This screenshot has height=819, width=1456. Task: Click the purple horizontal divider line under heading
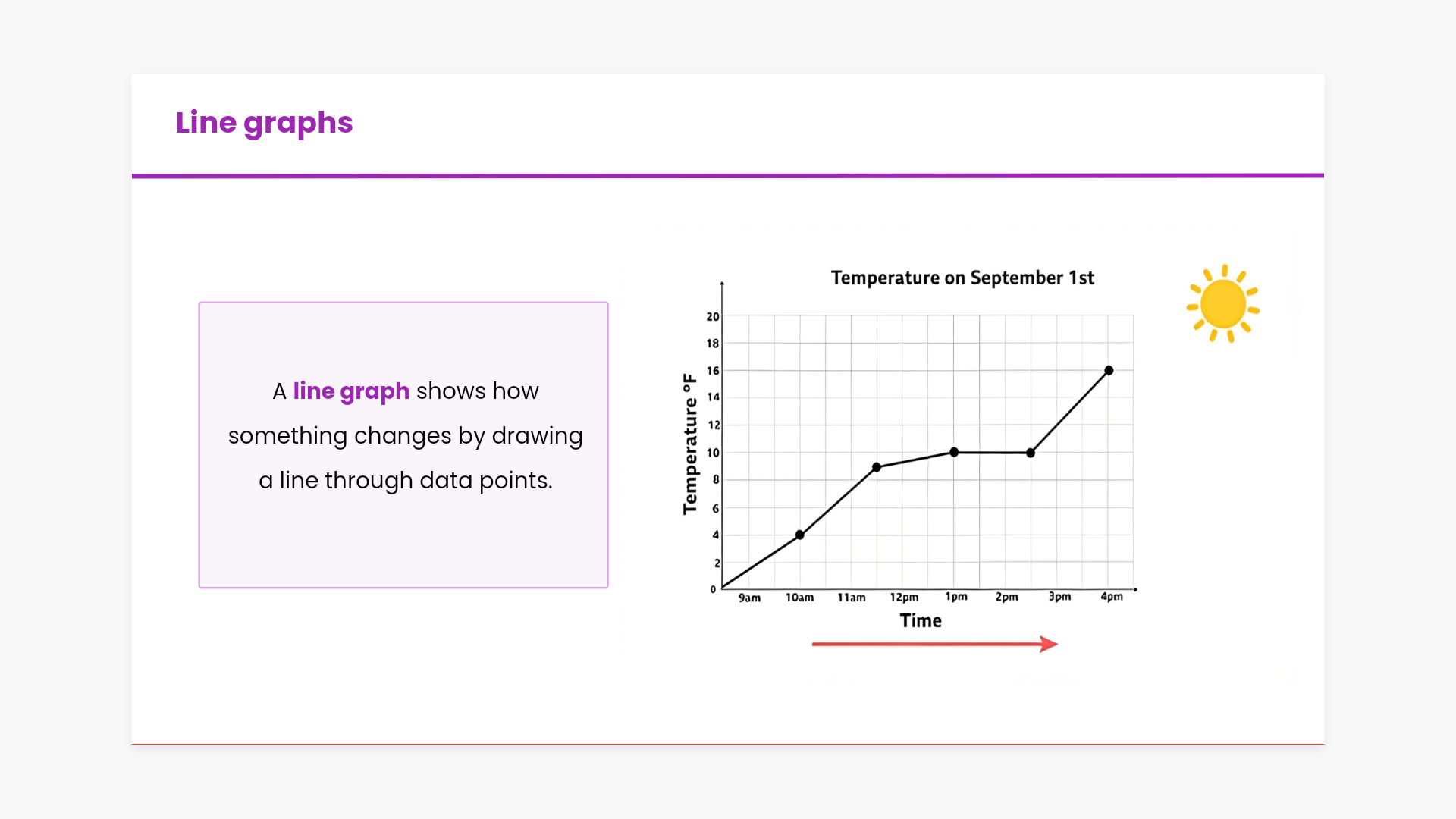click(x=728, y=176)
